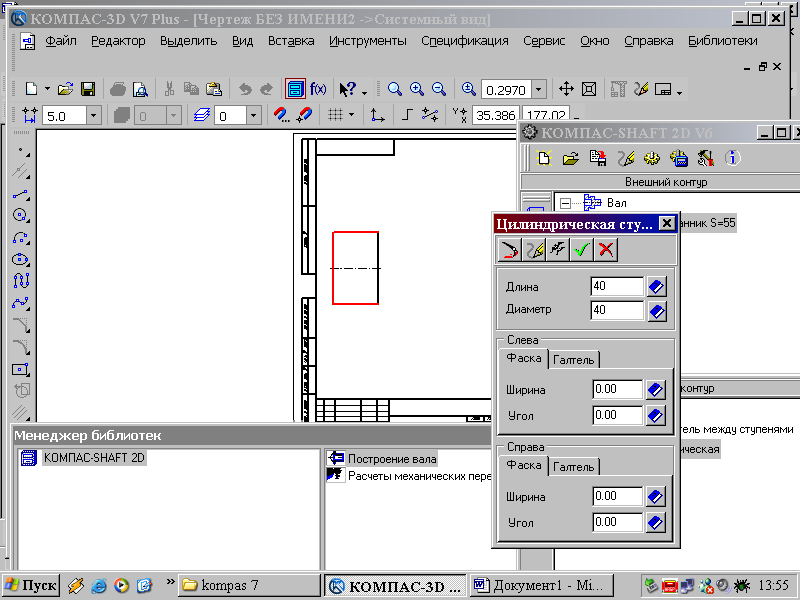Toggle the local coordinate system button
The width and height of the screenshot is (800, 600).
(x=378, y=115)
